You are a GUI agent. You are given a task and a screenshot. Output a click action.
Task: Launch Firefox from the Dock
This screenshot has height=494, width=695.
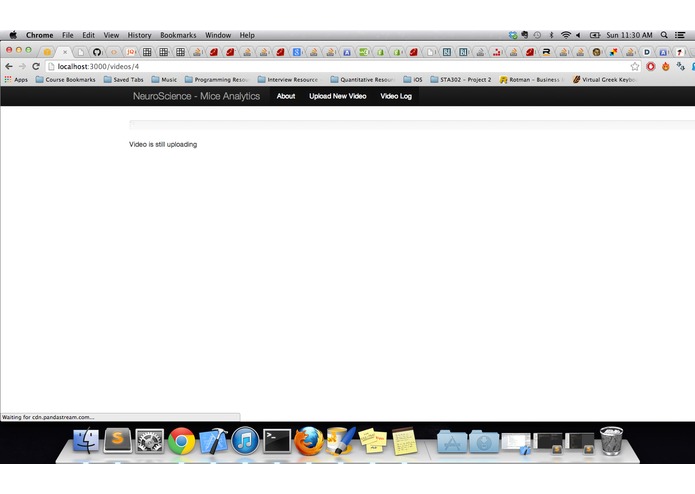coord(309,441)
